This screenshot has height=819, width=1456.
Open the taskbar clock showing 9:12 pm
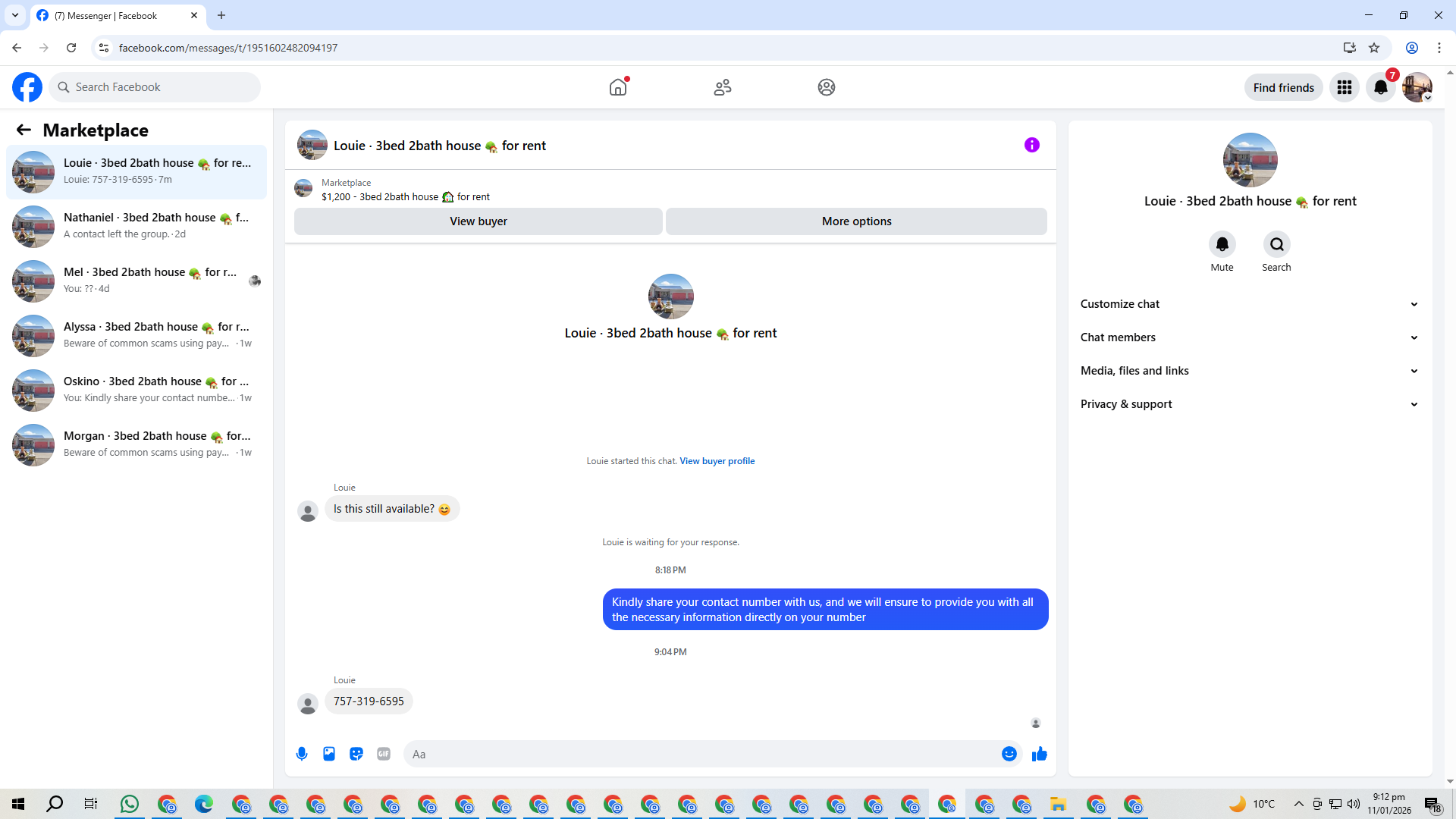pos(1389,804)
